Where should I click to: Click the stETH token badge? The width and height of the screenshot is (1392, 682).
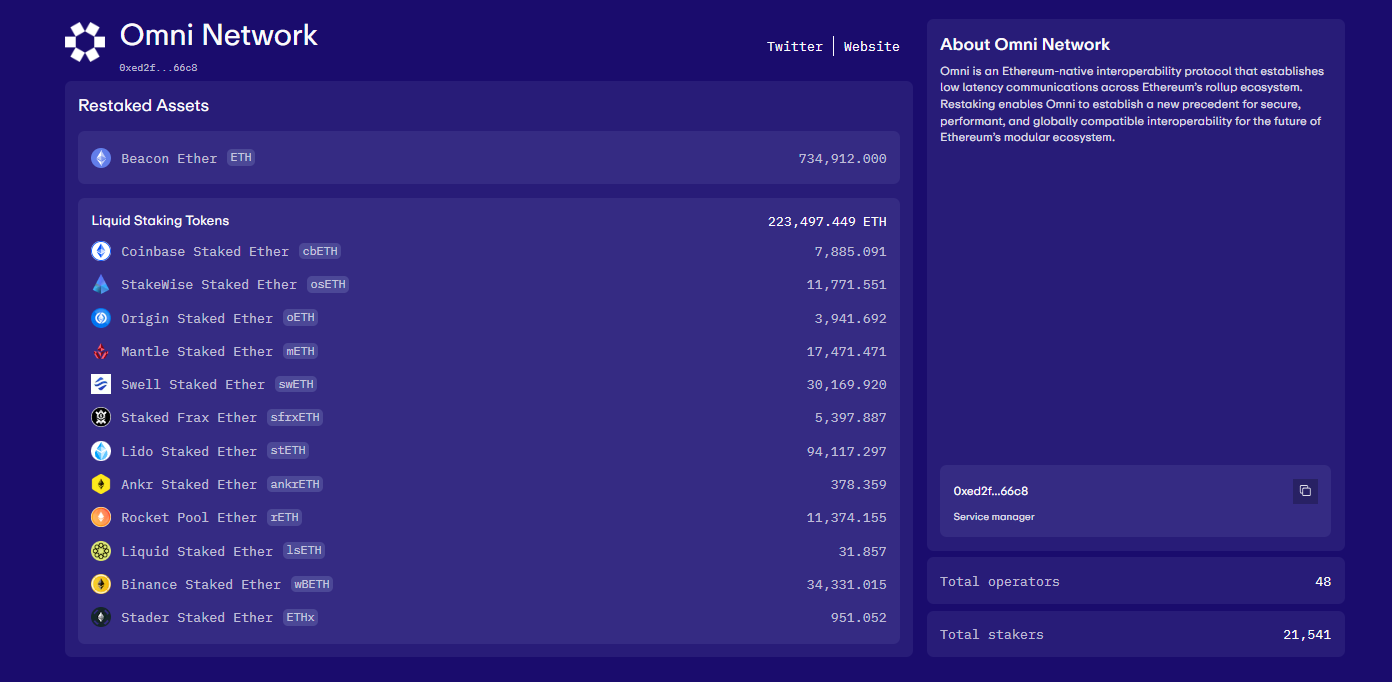(288, 451)
